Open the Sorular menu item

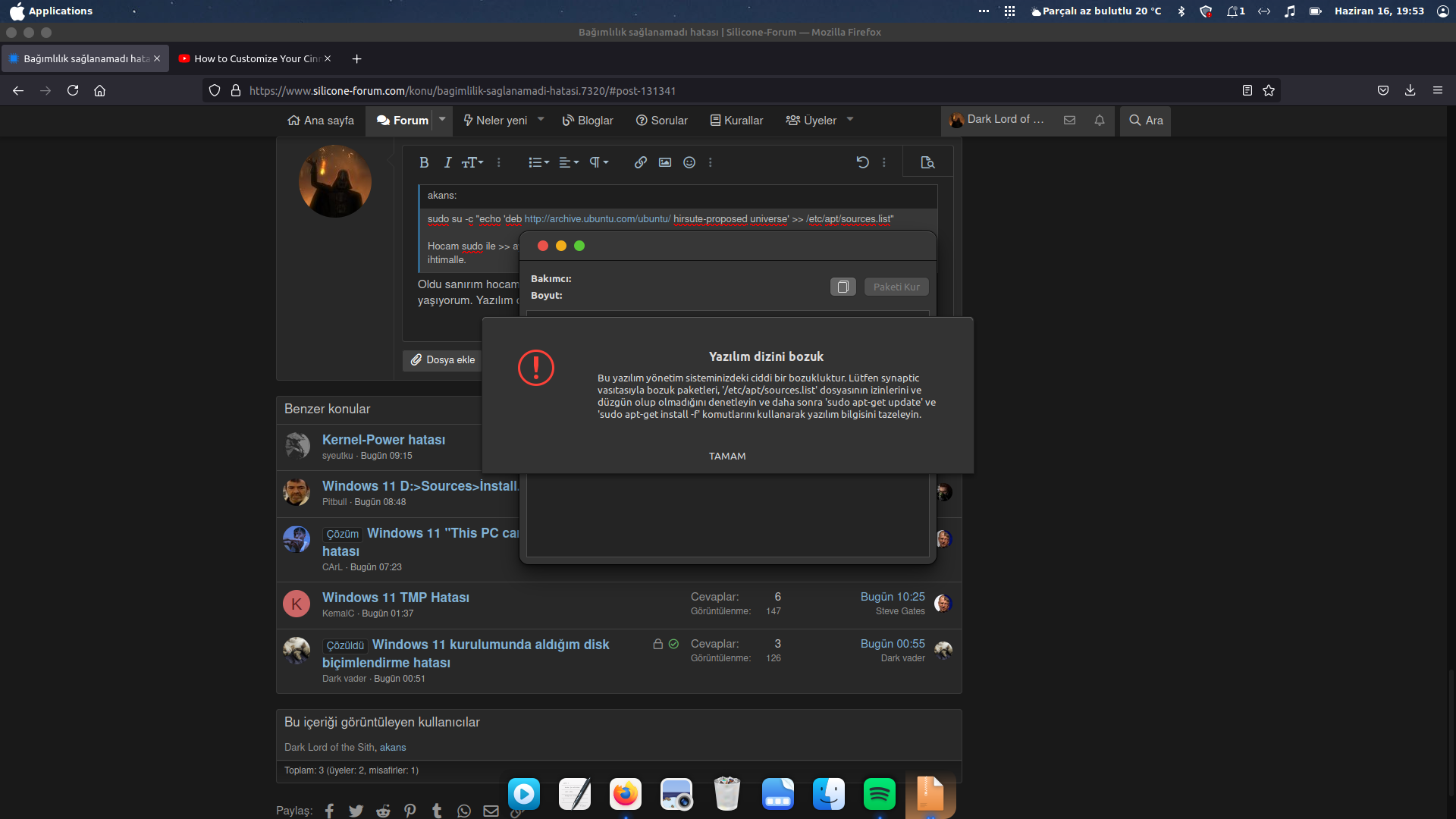click(661, 121)
